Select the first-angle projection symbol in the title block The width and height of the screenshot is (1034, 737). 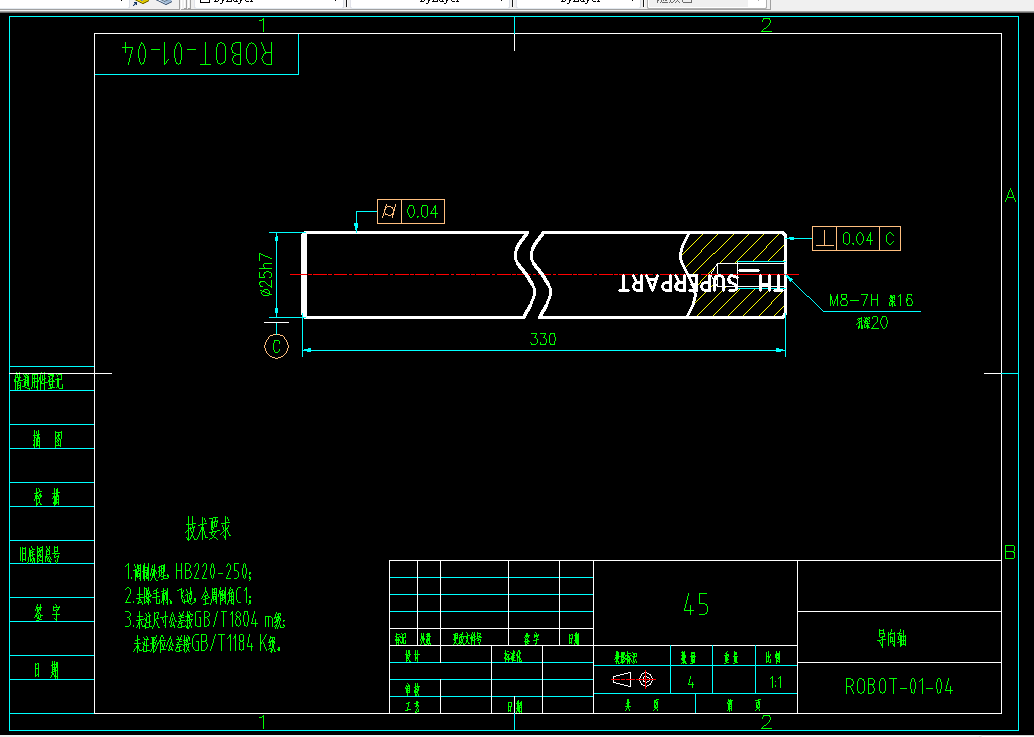click(632, 679)
